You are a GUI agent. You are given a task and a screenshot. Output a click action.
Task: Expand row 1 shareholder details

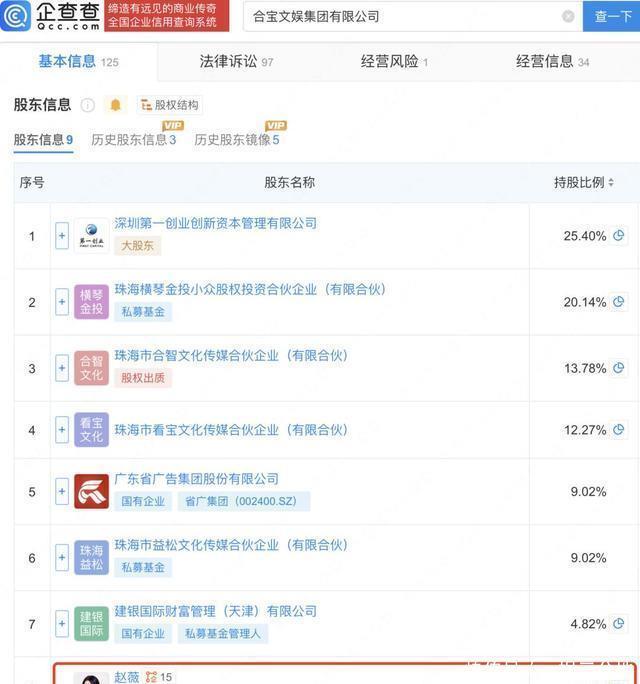(x=62, y=236)
